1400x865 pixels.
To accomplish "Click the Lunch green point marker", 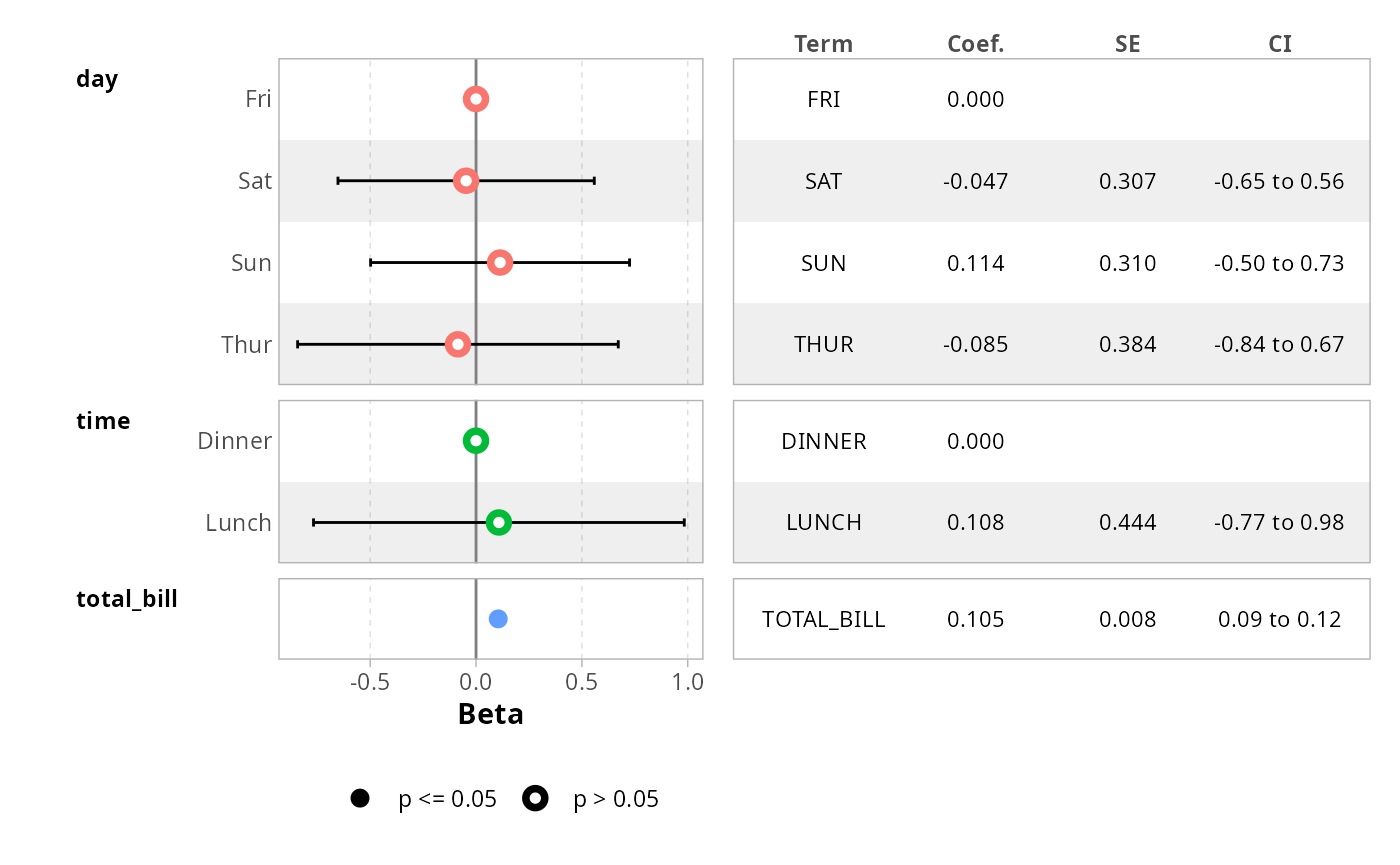I will [499, 522].
